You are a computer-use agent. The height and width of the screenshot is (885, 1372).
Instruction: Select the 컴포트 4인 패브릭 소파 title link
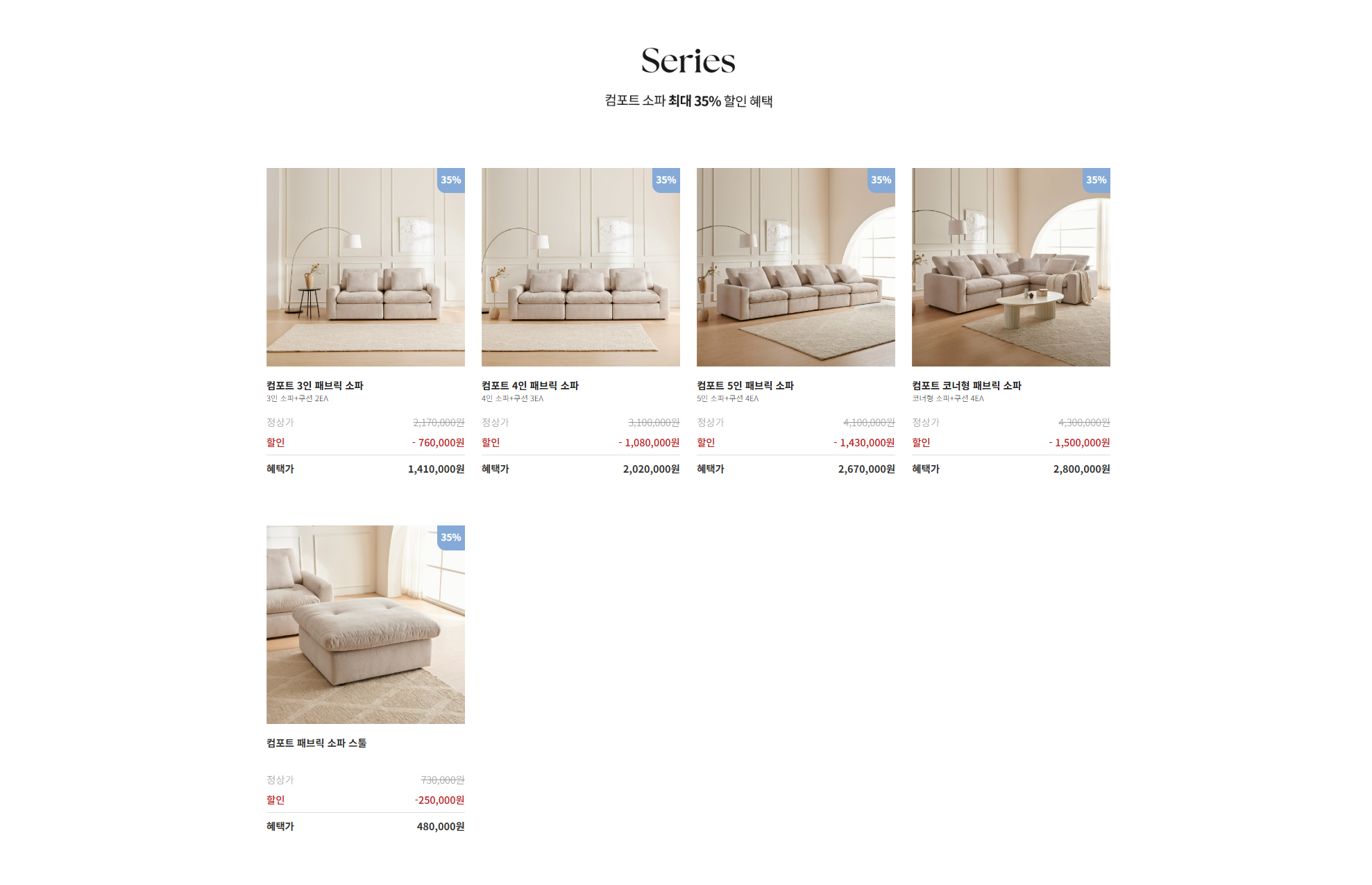click(530, 385)
